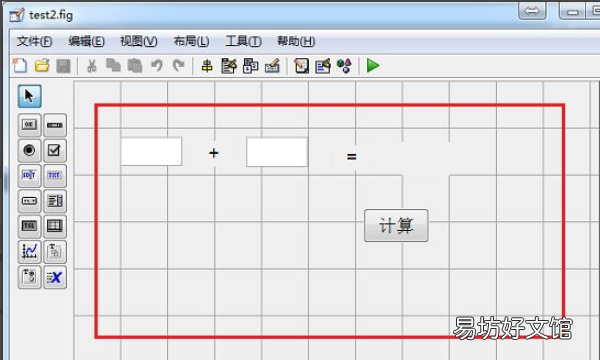Undo the last layout change
The width and height of the screenshot is (600, 360).
(x=157, y=66)
